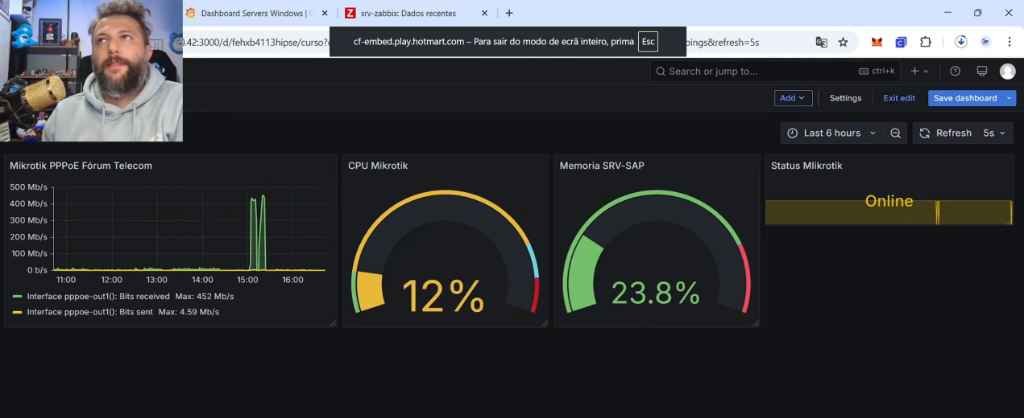
Task: Open the Chrome three-dot menu
Action: click(x=1010, y=42)
